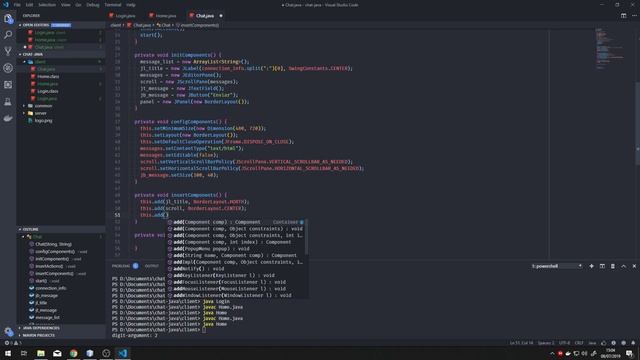Click the unsaved-changes dot on the Chat.java tab
This screenshot has width=640, height=360.
(221, 16)
